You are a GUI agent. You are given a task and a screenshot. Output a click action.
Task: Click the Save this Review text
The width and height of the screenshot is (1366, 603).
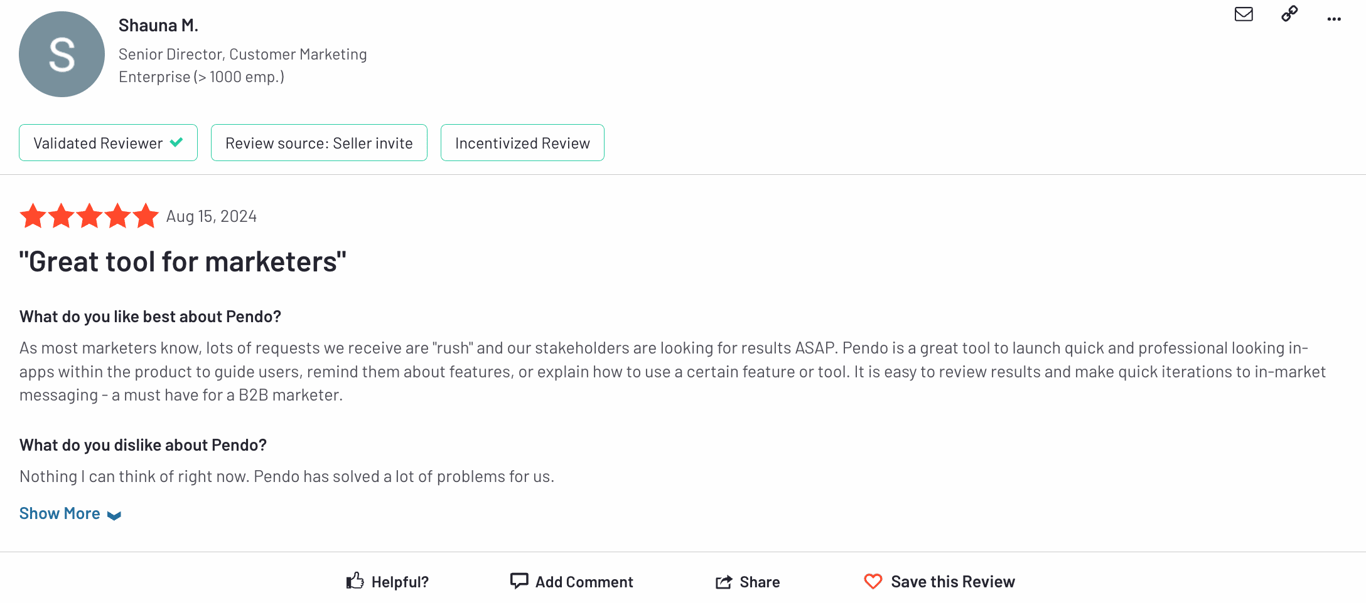[952, 582]
